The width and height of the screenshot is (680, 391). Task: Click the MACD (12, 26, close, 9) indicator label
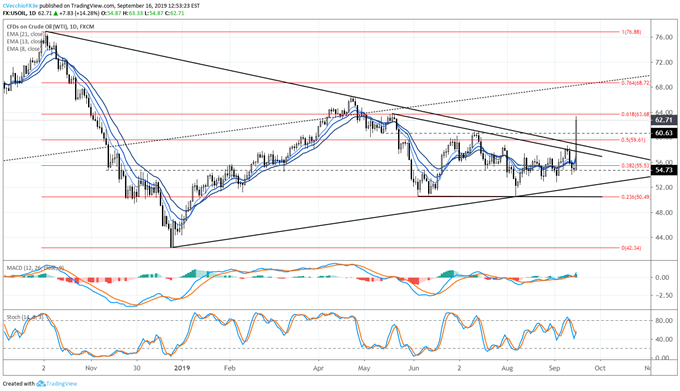coord(35,268)
